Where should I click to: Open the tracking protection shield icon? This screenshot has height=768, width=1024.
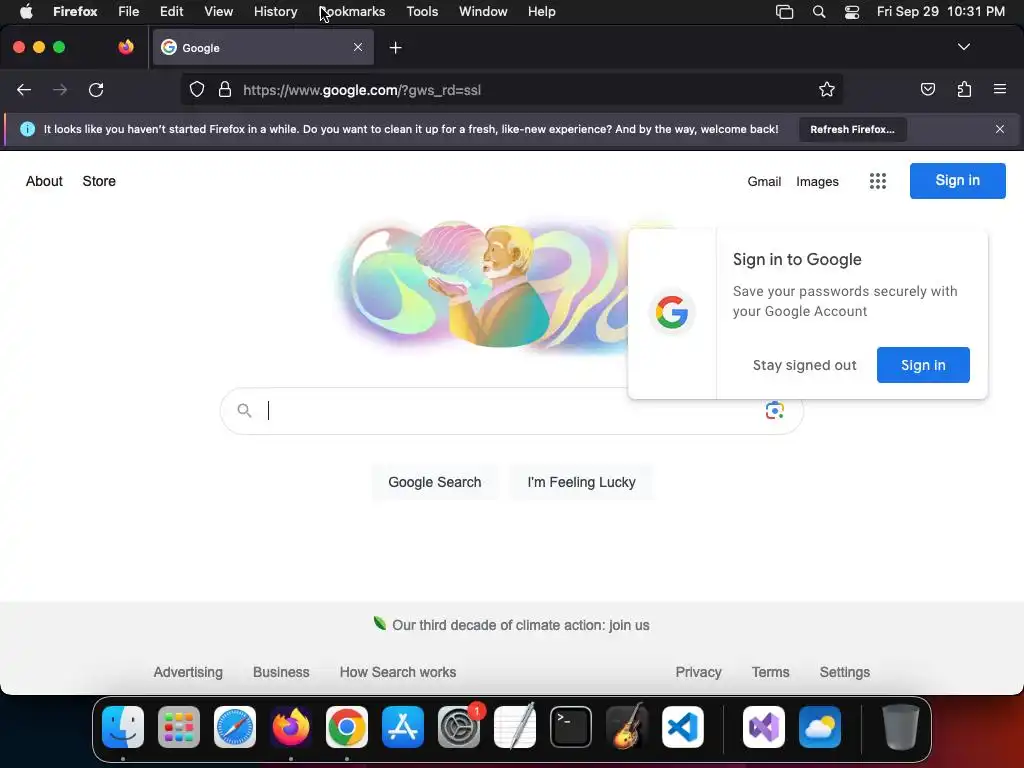197,89
